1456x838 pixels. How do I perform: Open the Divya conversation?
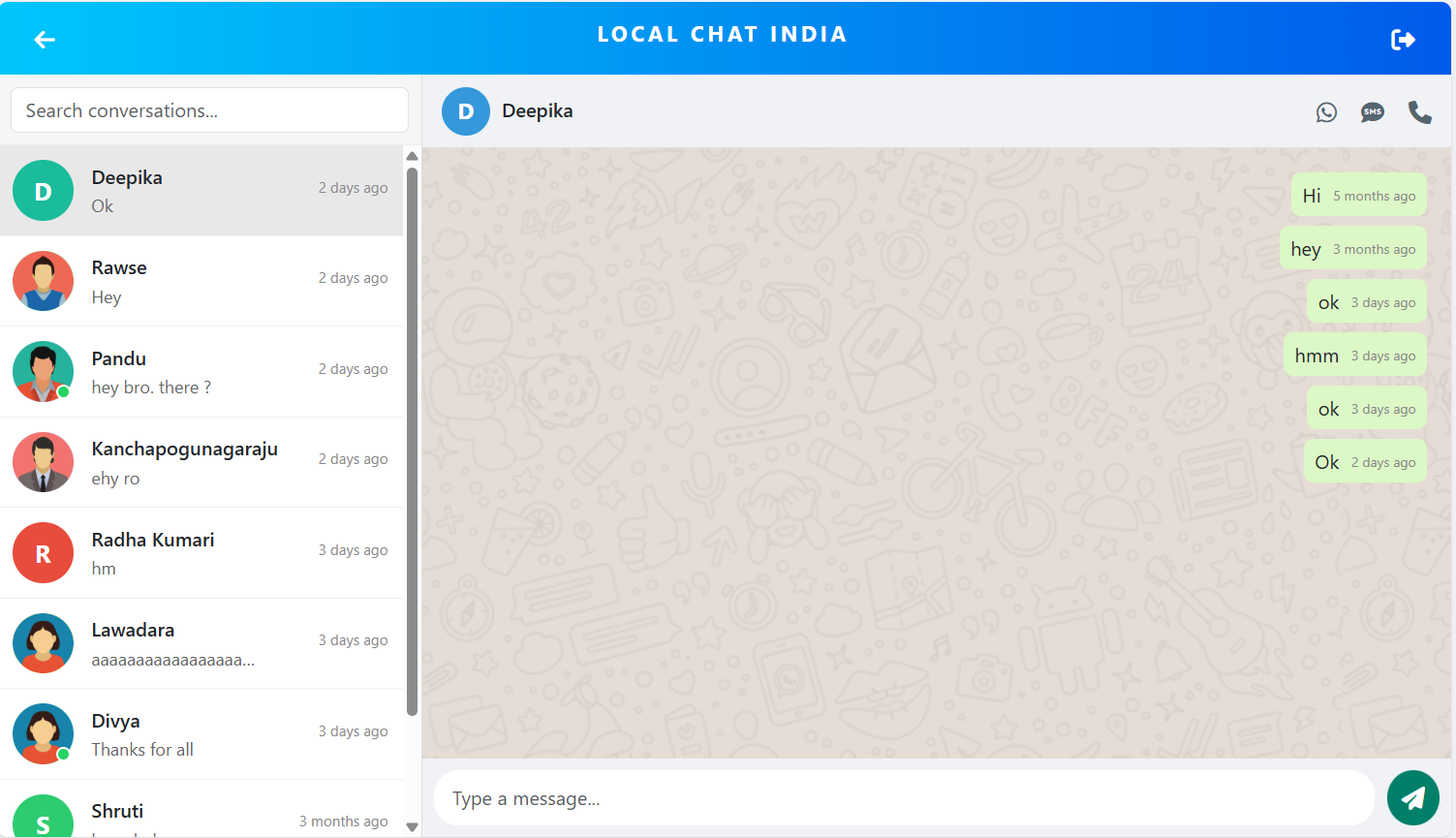[x=201, y=734]
